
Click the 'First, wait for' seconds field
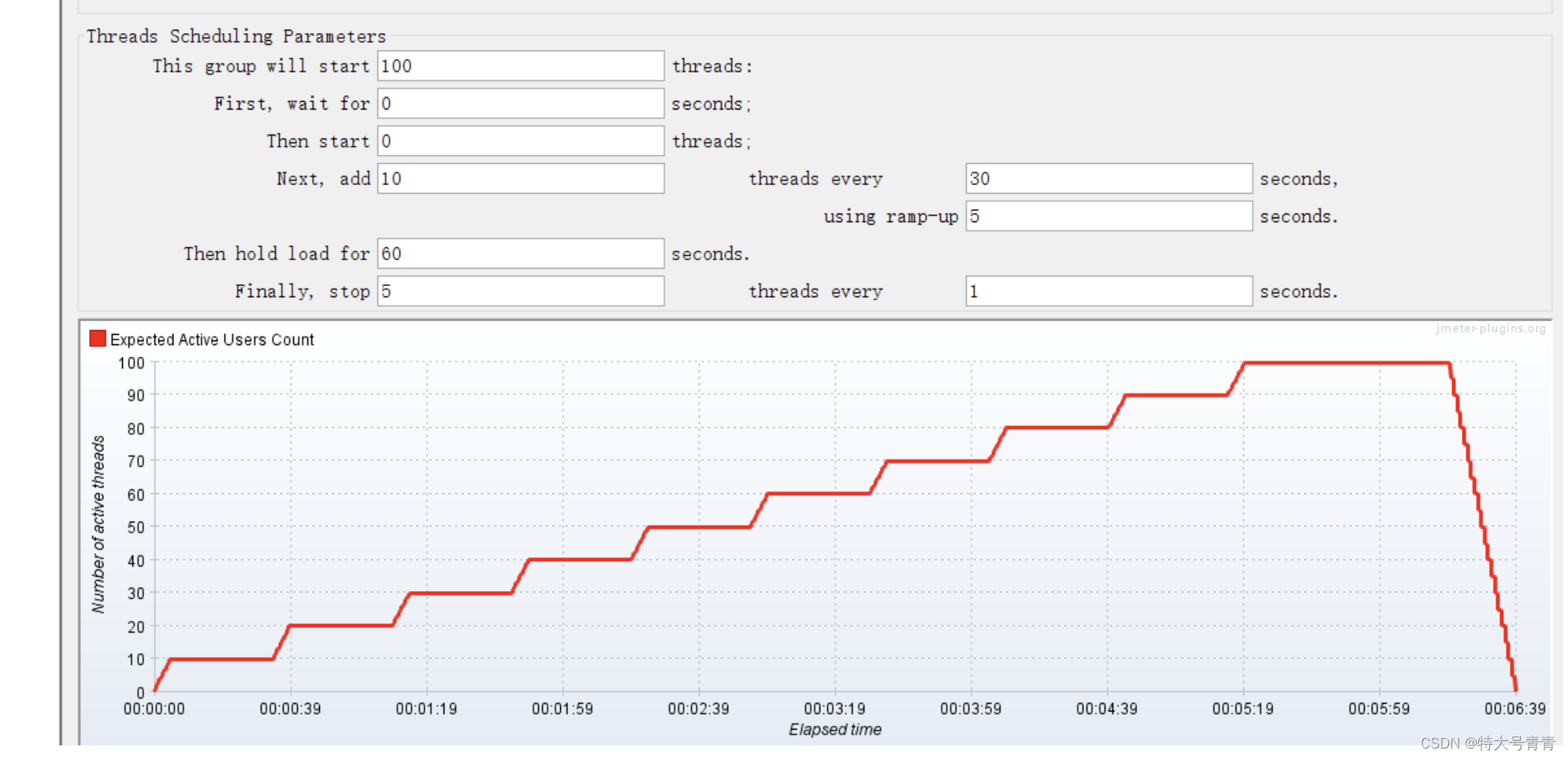coord(521,103)
